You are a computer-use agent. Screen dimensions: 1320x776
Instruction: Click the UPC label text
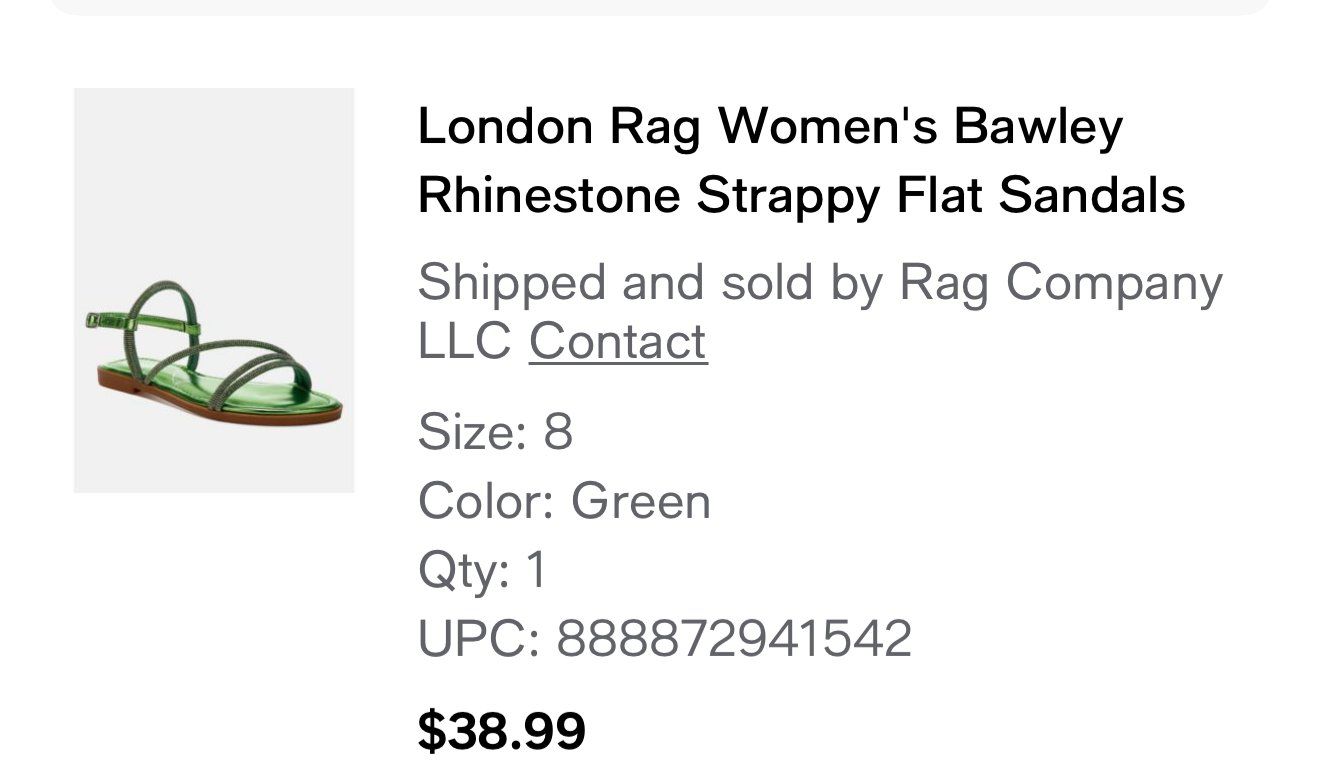point(479,639)
